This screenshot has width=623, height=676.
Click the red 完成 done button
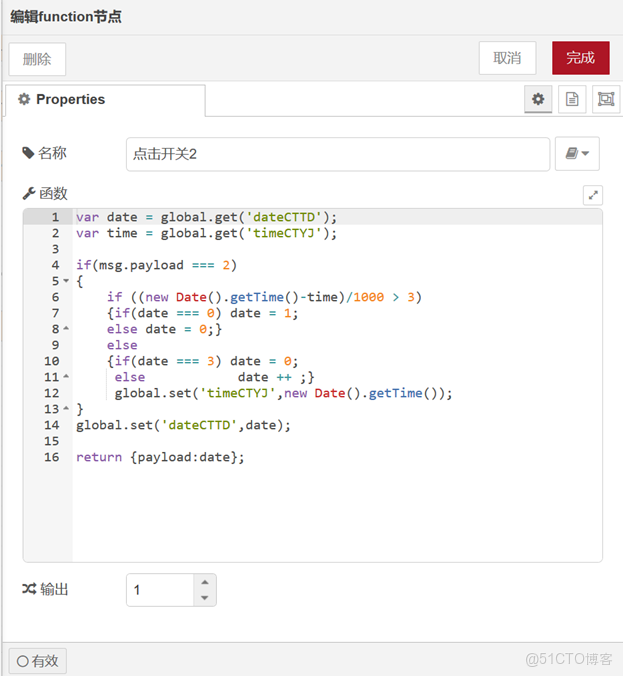[581, 58]
